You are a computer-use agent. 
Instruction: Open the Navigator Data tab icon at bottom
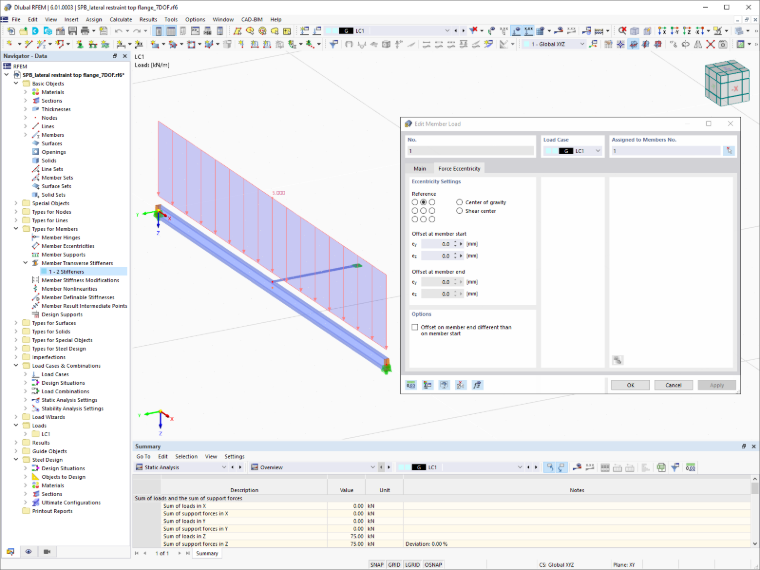click(10, 552)
